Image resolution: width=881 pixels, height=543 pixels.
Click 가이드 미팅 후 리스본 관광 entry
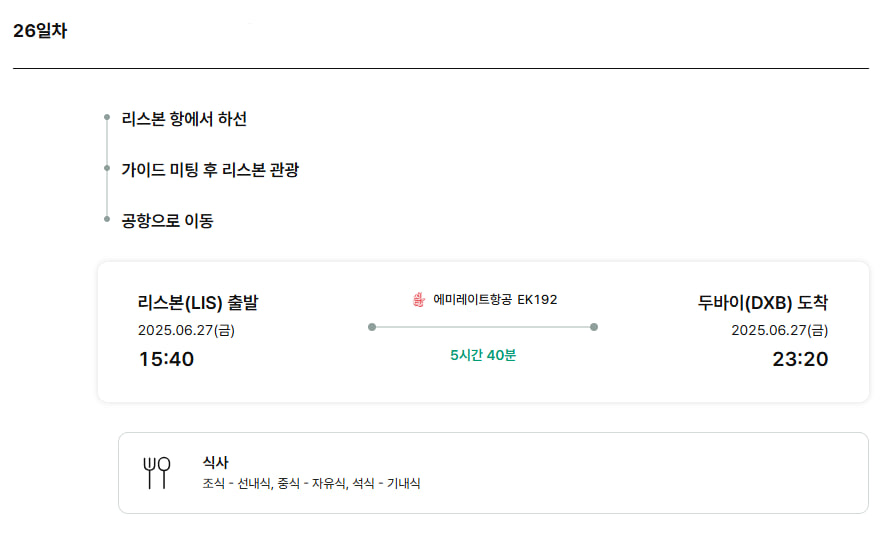pyautogui.click(x=210, y=169)
